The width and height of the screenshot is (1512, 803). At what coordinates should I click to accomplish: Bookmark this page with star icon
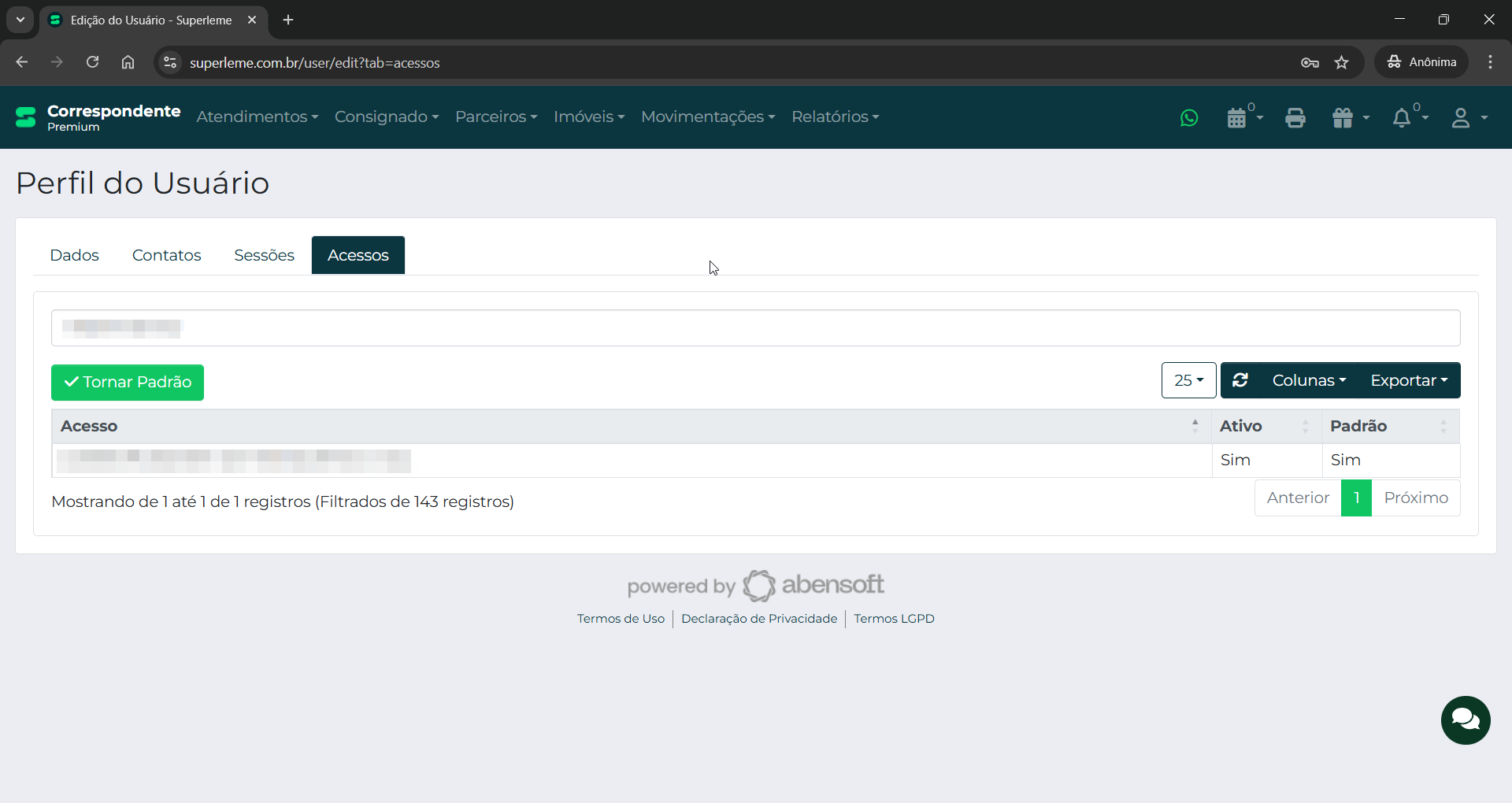[1342, 62]
